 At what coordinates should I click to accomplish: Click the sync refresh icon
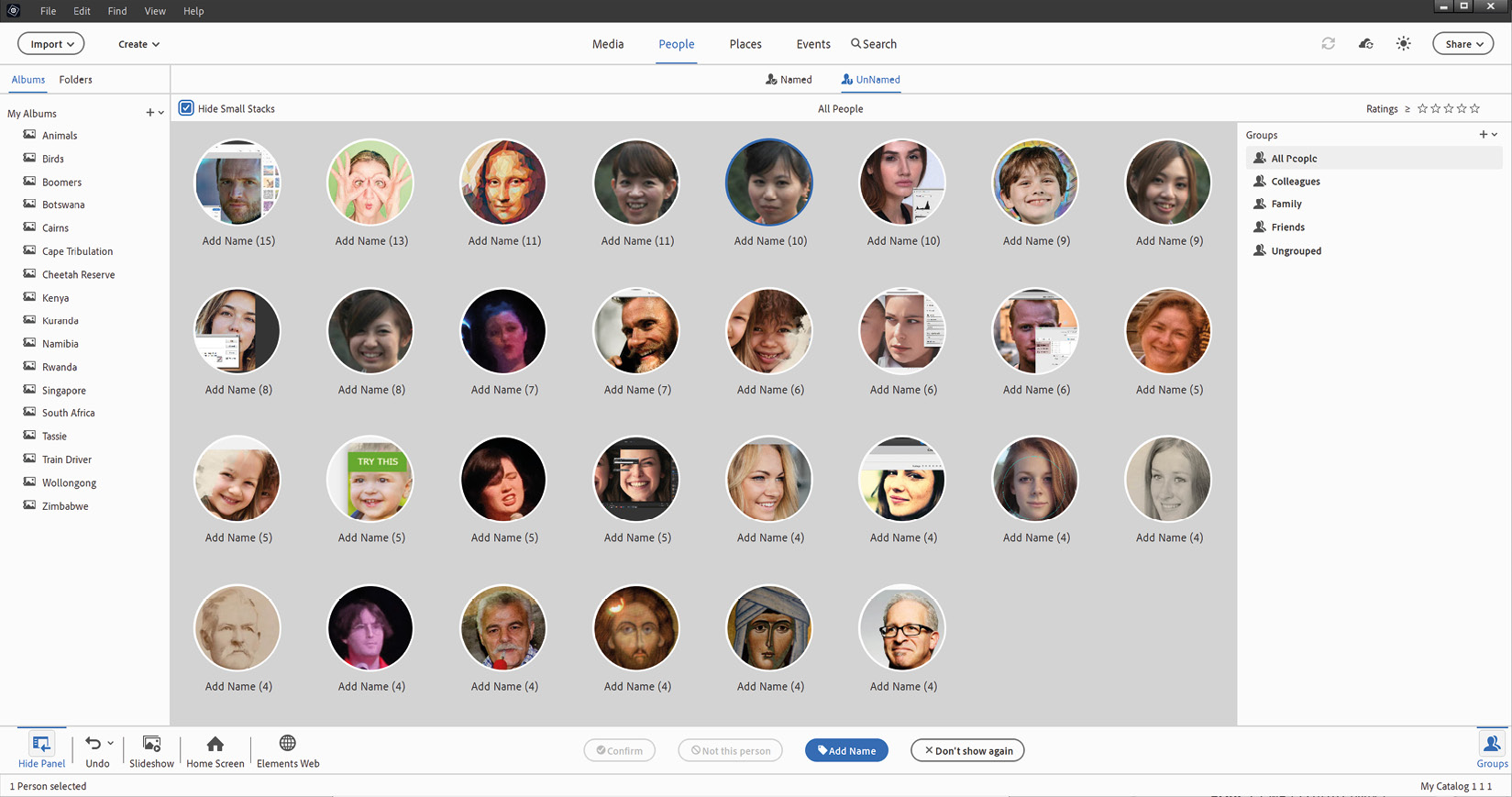coord(1328,44)
